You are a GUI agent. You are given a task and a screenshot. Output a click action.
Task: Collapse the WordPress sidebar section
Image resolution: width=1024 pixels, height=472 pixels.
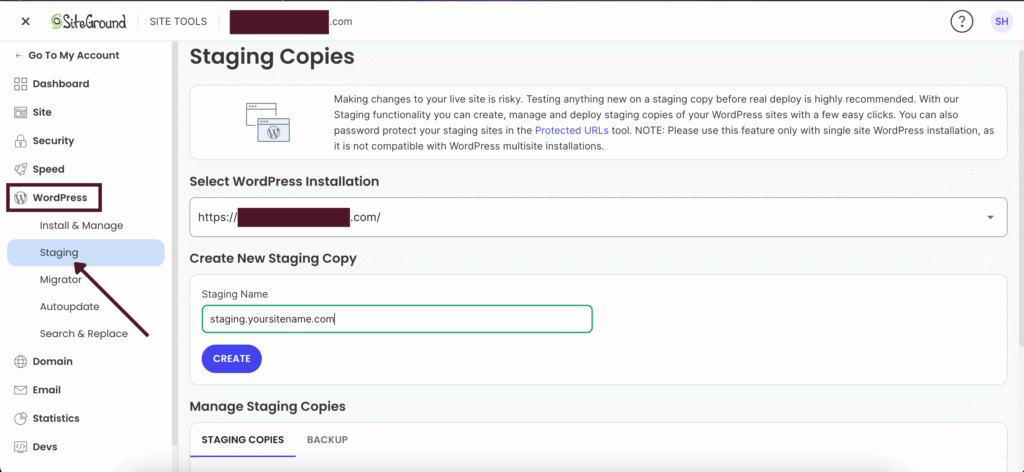click(x=58, y=198)
